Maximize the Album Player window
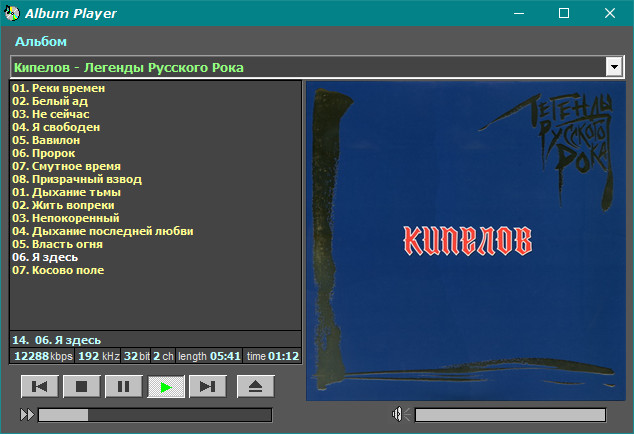The width and height of the screenshot is (634, 434). [564, 13]
